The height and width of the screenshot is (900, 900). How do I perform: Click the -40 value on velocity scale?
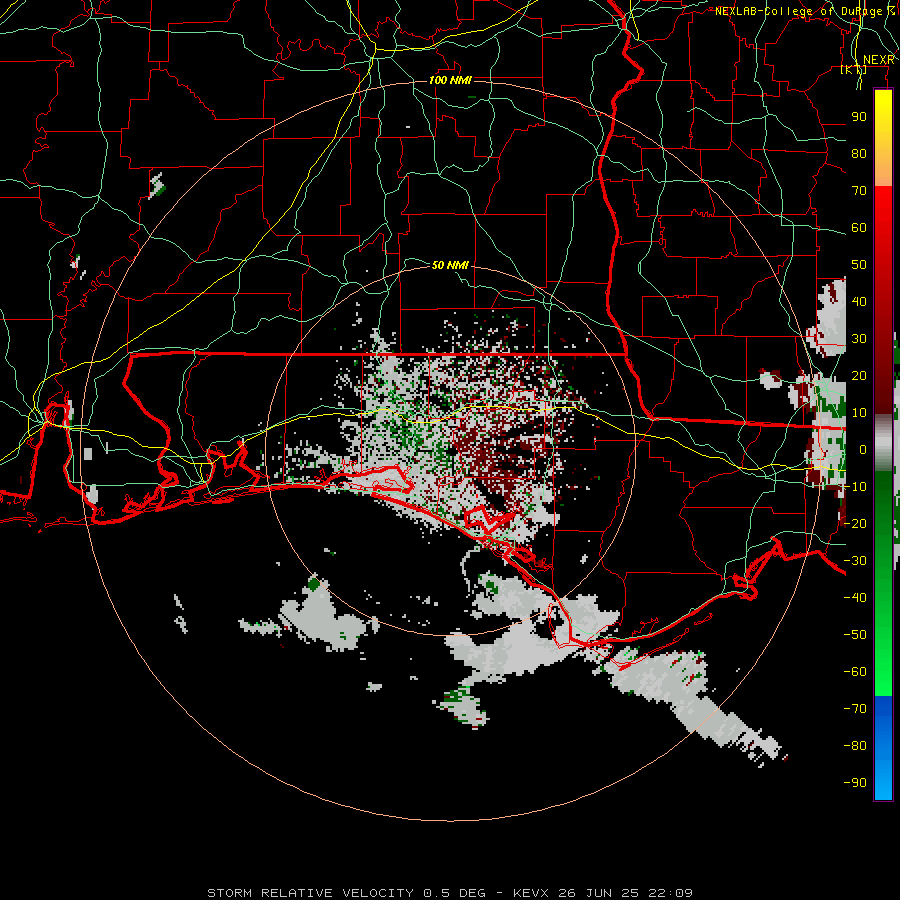coord(855,598)
